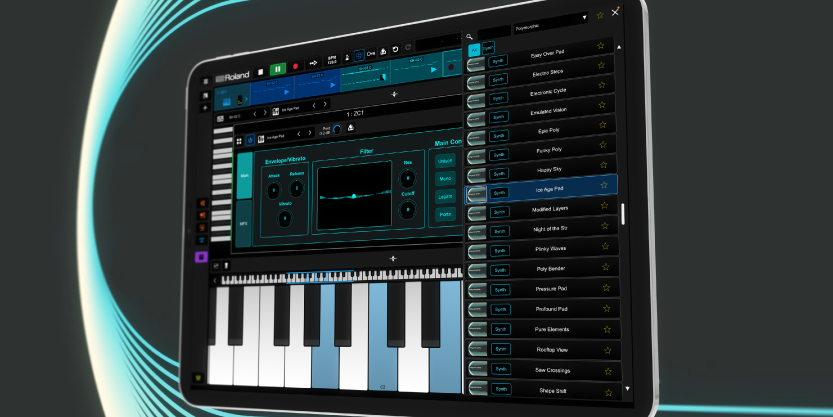Click the mini keyboard range strip
This screenshot has height=417, width=833.
(342, 276)
